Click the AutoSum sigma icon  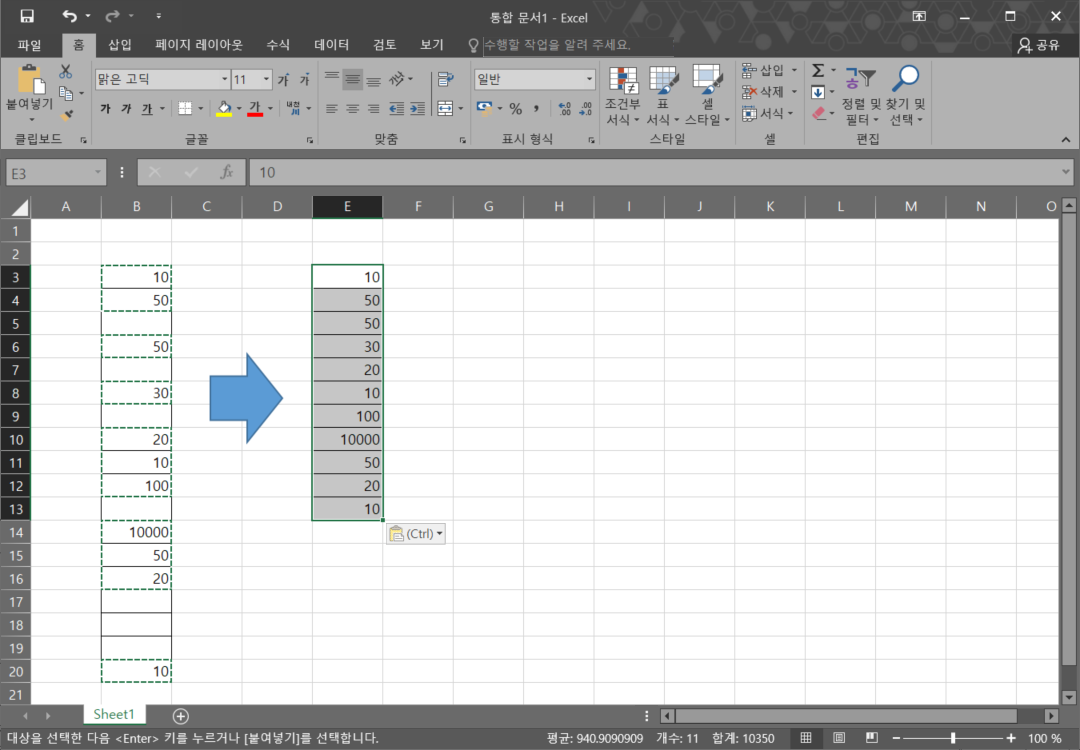click(x=818, y=70)
